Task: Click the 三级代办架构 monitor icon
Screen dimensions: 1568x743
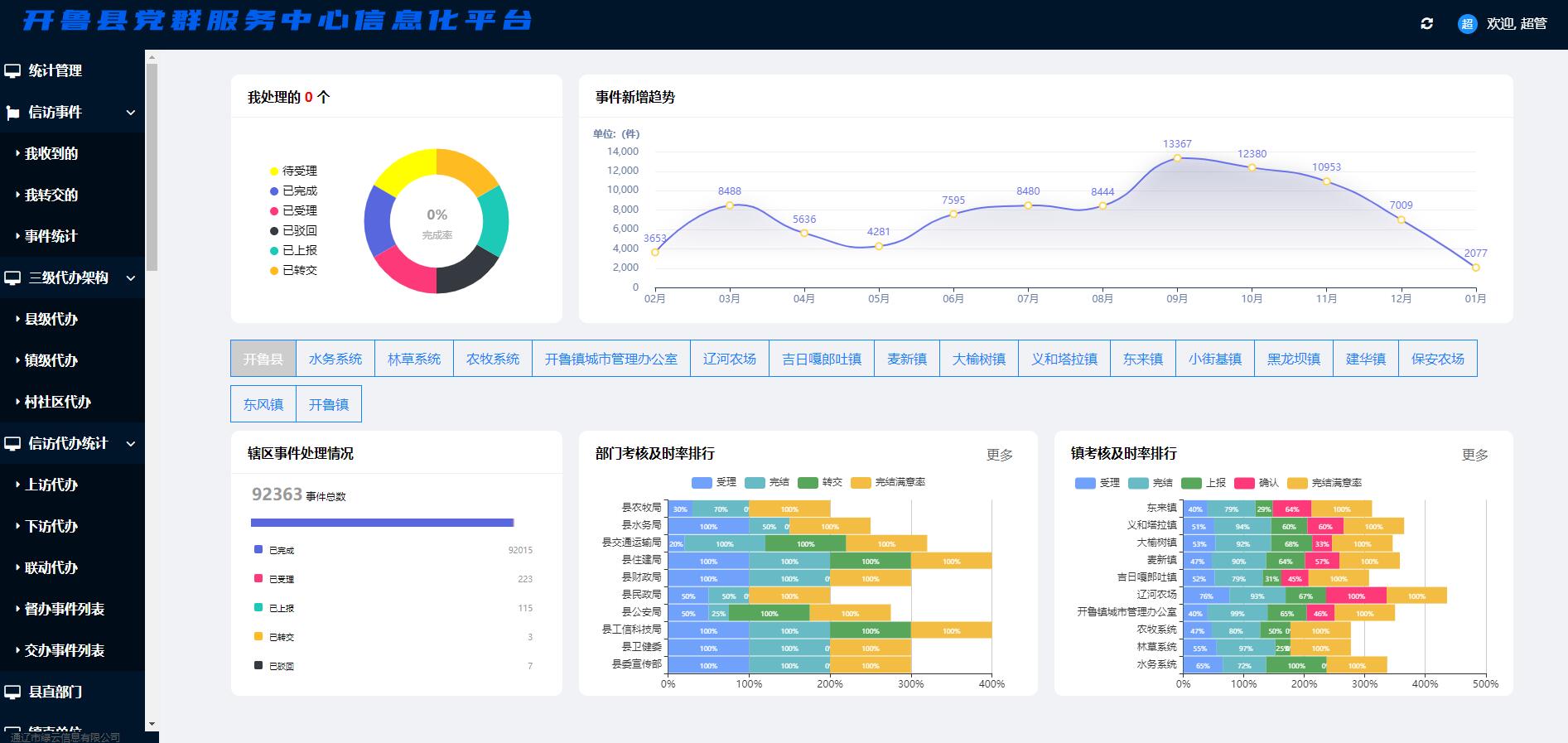Action: [x=12, y=278]
